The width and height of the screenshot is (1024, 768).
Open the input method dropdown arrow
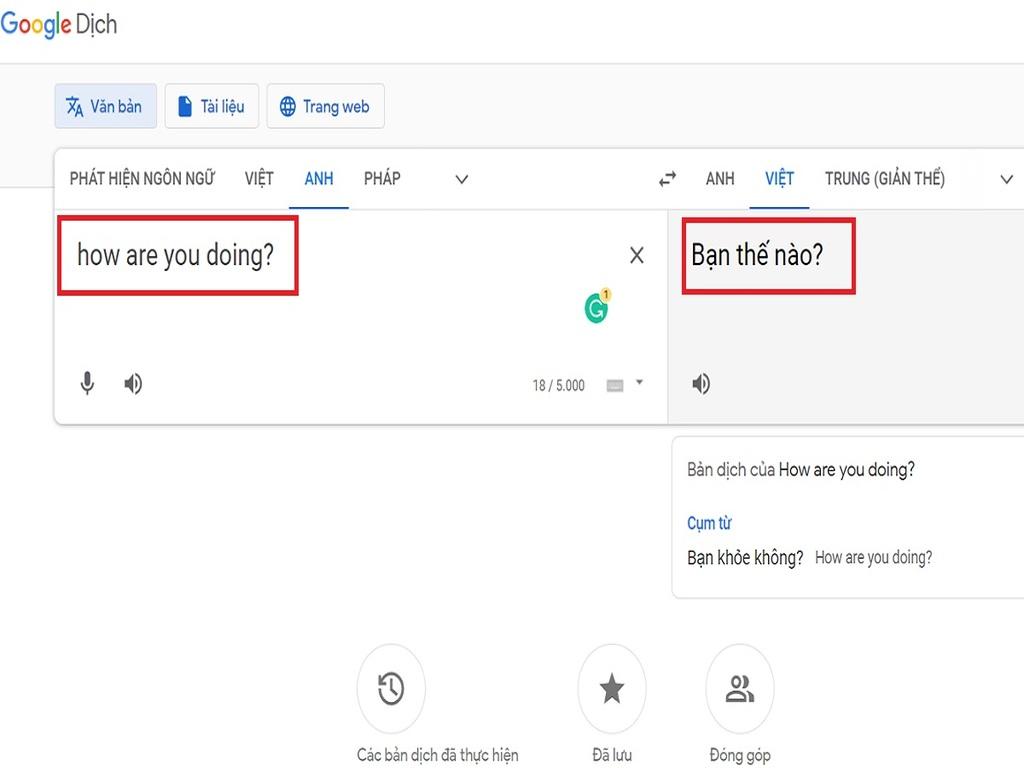pos(638,385)
